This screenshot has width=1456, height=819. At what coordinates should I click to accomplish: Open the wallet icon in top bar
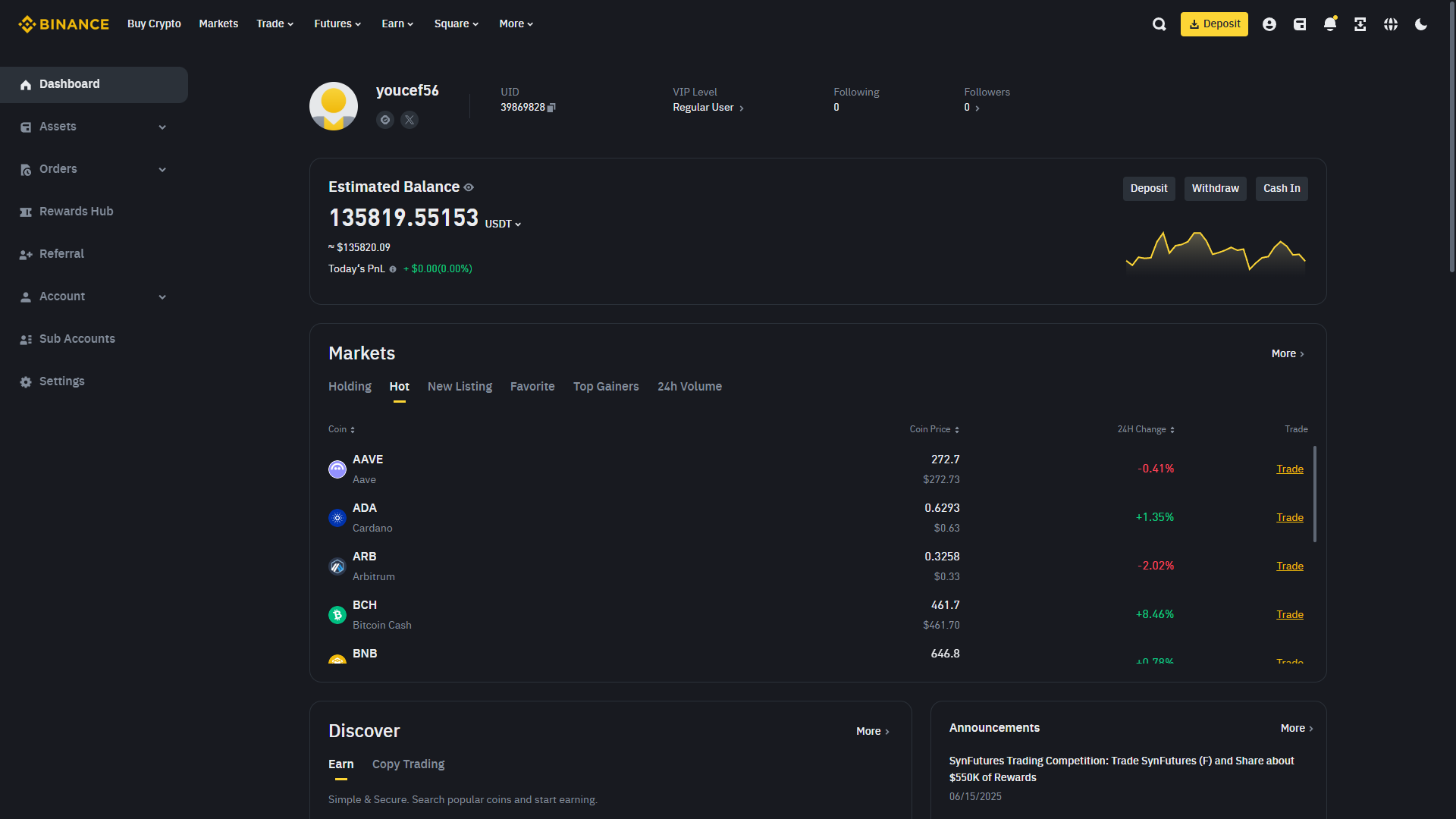pos(1299,24)
